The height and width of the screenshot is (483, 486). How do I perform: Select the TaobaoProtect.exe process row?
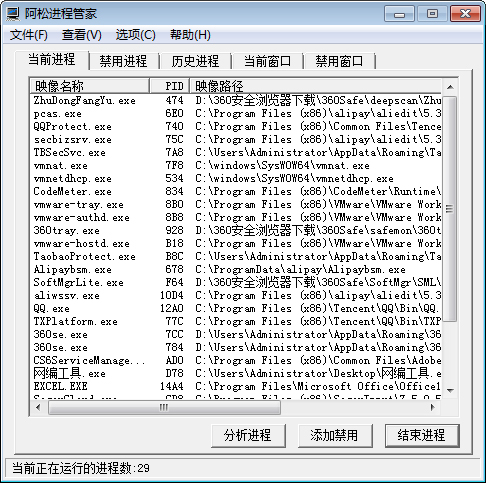point(236,256)
